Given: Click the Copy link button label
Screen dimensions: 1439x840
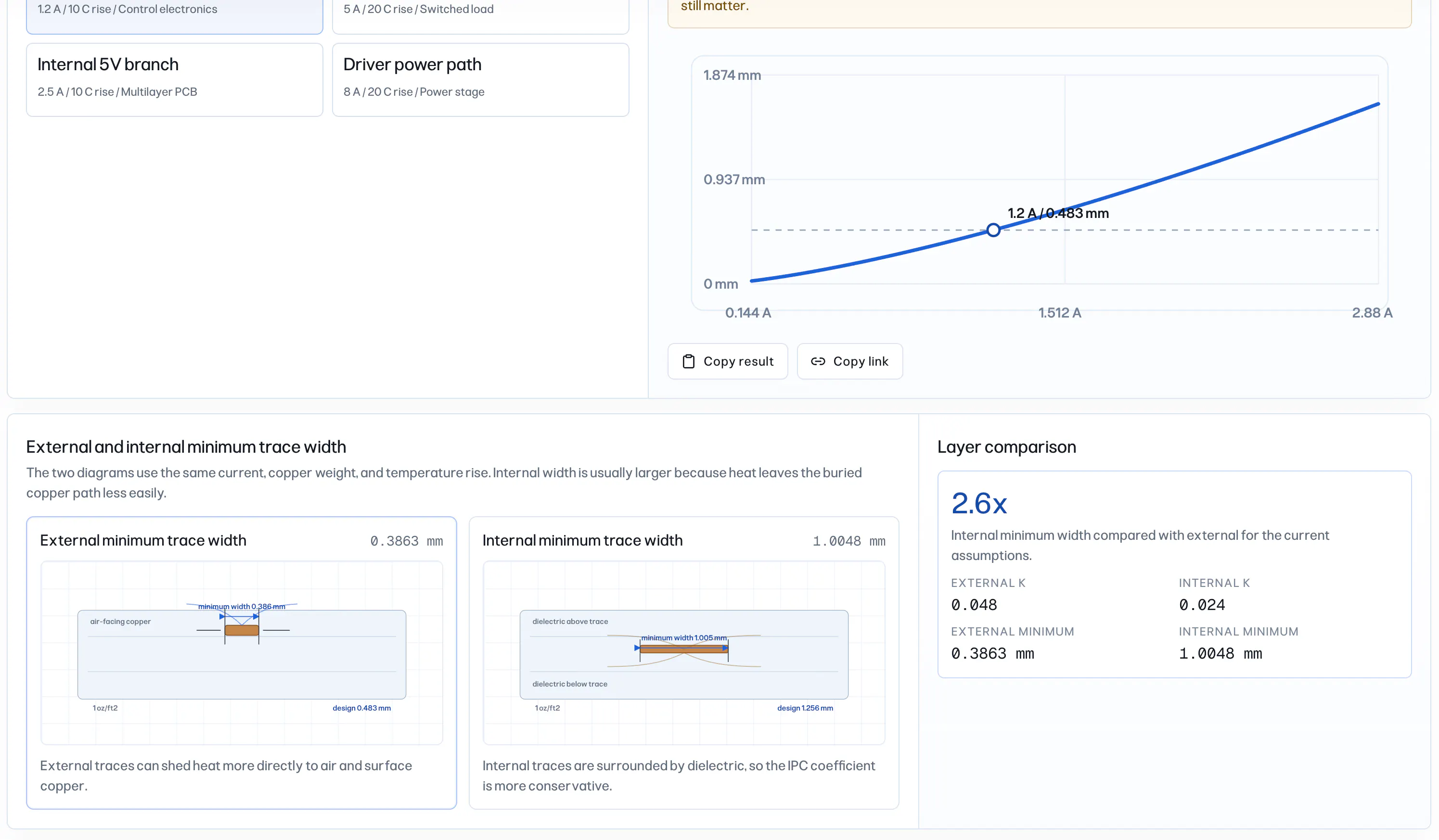Looking at the screenshot, I should pyautogui.click(x=861, y=361).
